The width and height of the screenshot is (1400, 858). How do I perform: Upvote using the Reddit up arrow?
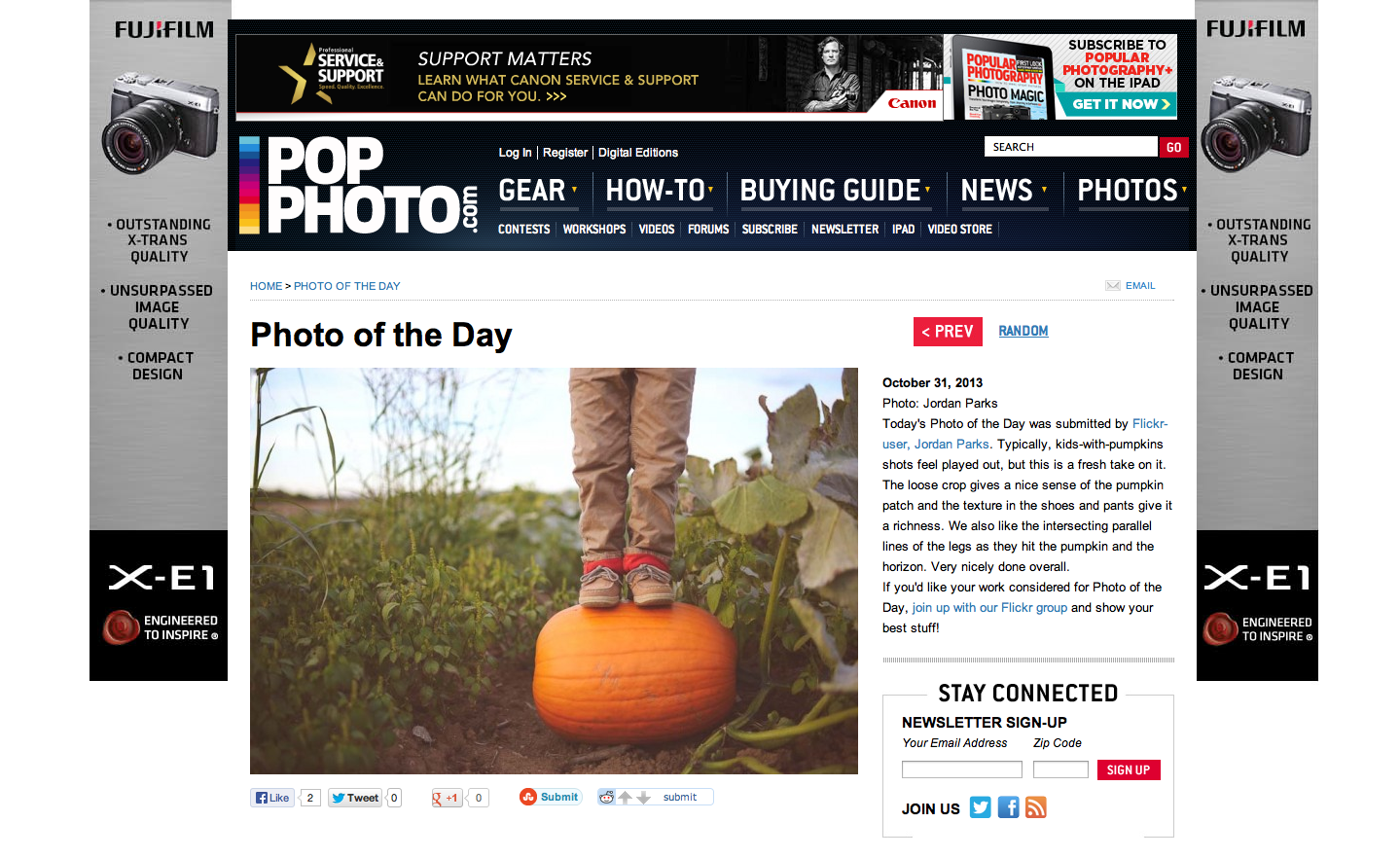coord(626,797)
